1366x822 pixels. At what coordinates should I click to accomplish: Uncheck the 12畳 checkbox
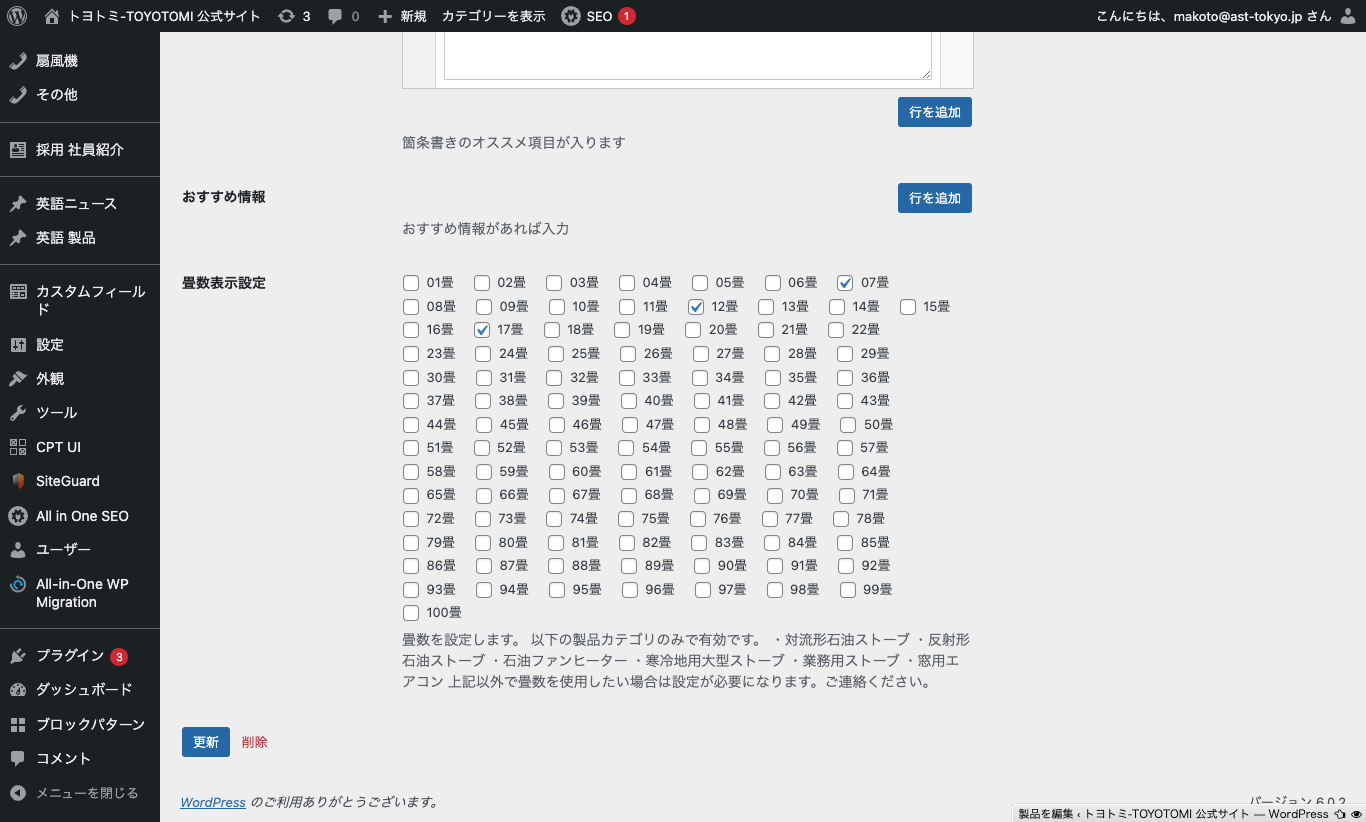[x=696, y=307]
